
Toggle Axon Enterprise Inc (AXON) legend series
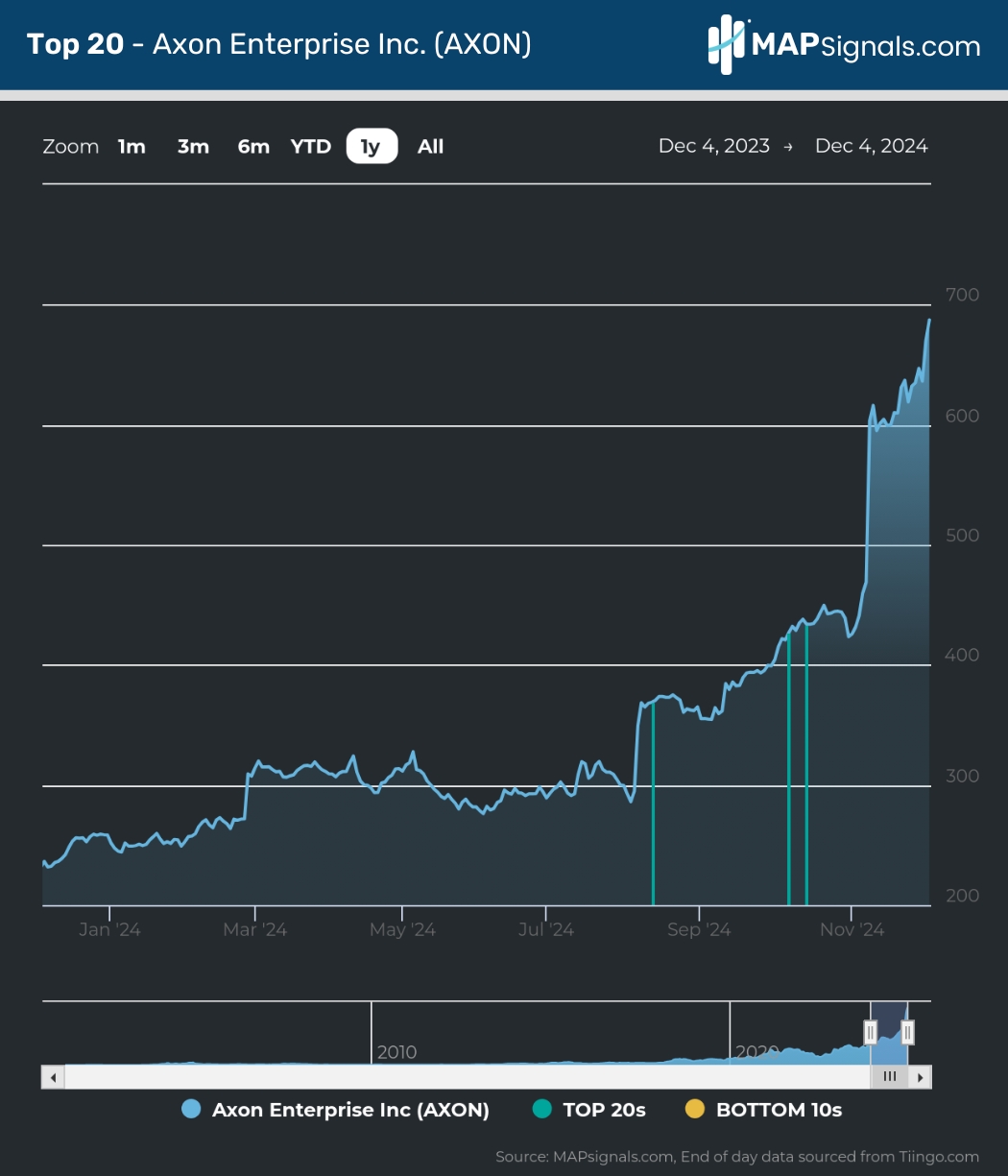336,1110
